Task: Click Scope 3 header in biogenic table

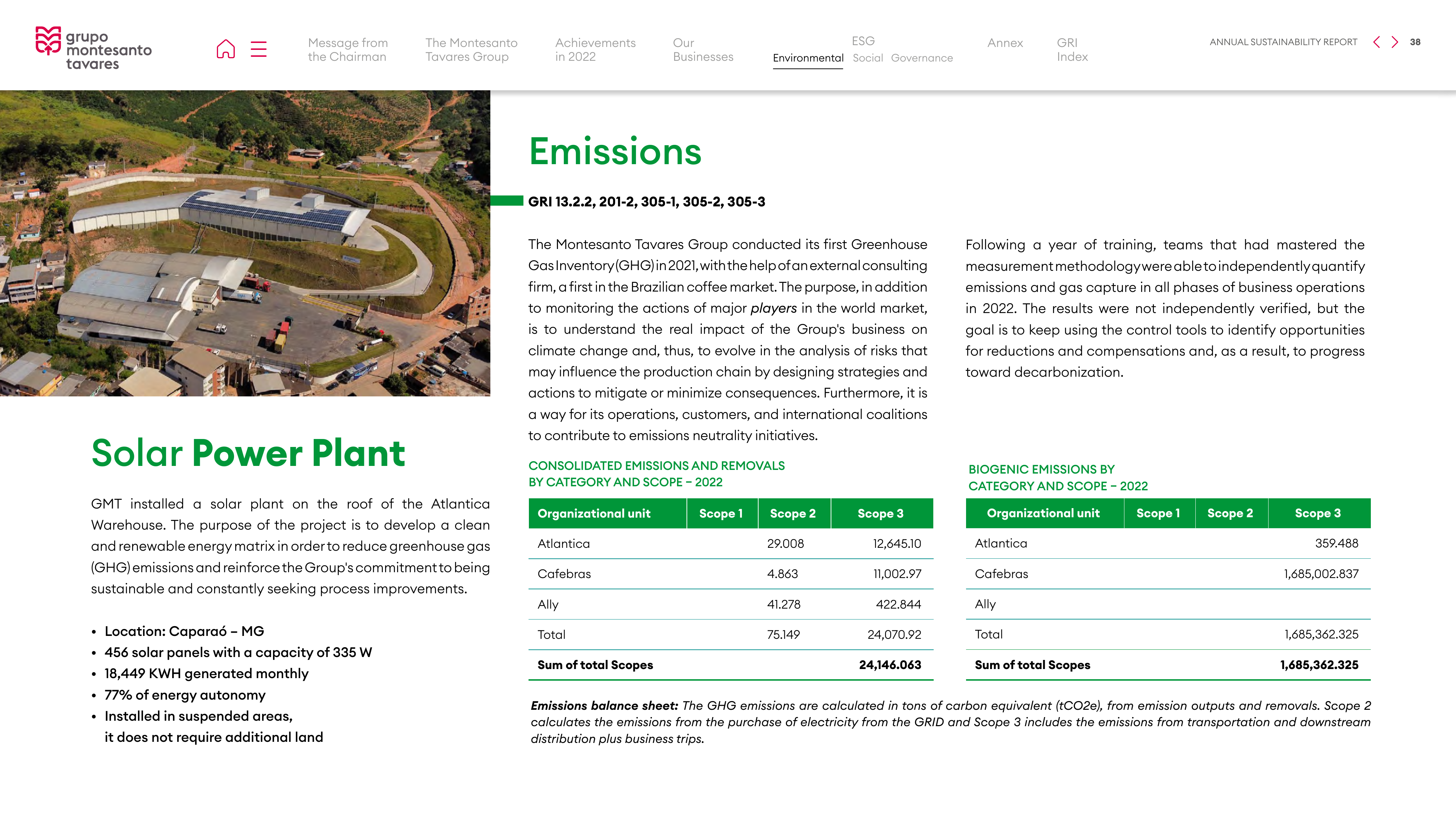Action: [x=1318, y=513]
